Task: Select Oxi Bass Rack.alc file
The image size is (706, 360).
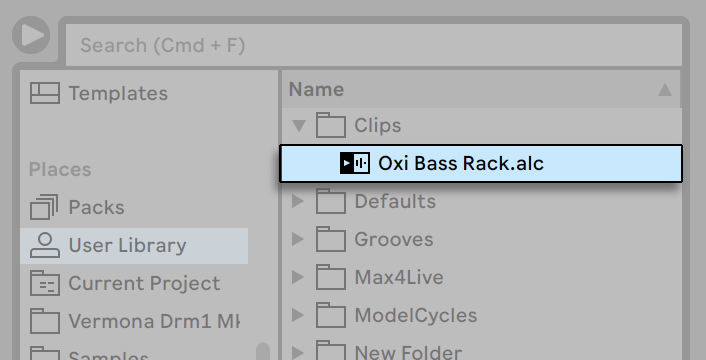Action: (481, 163)
